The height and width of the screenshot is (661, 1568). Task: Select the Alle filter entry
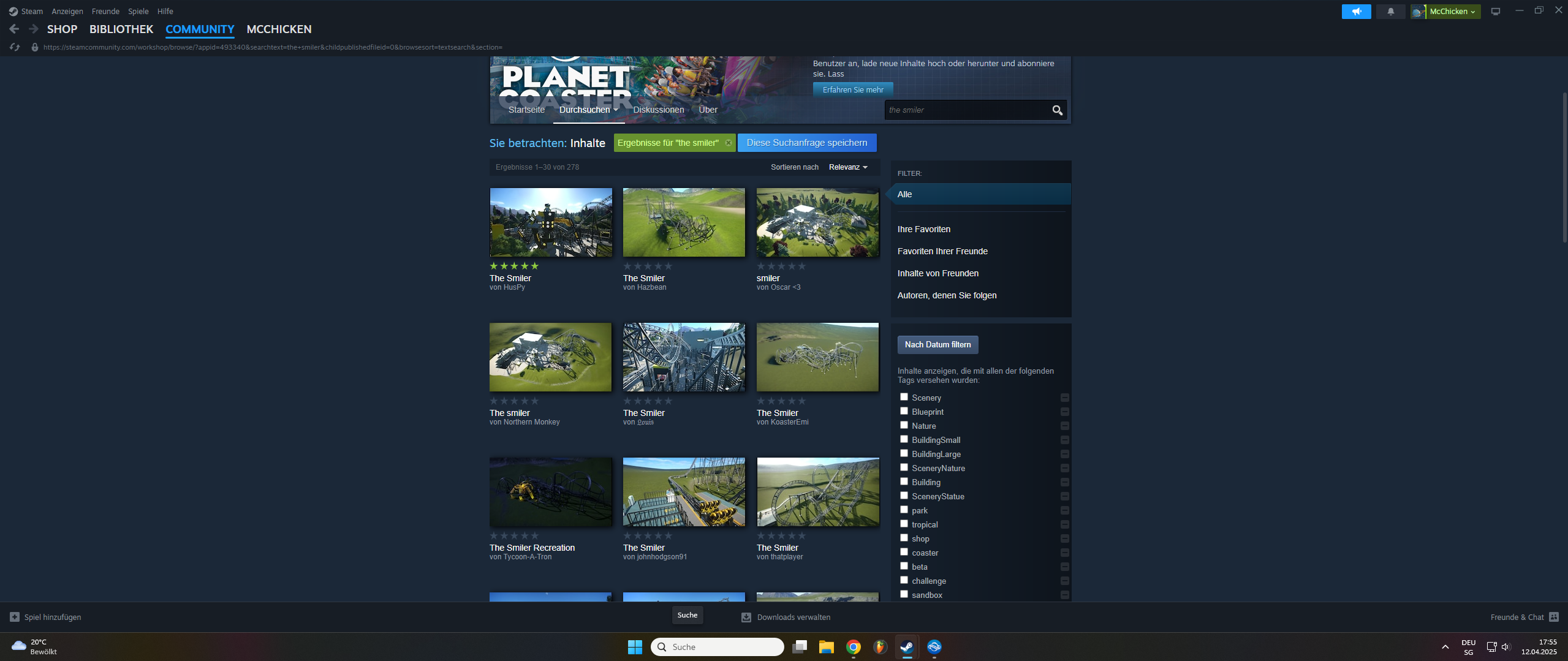(980, 194)
